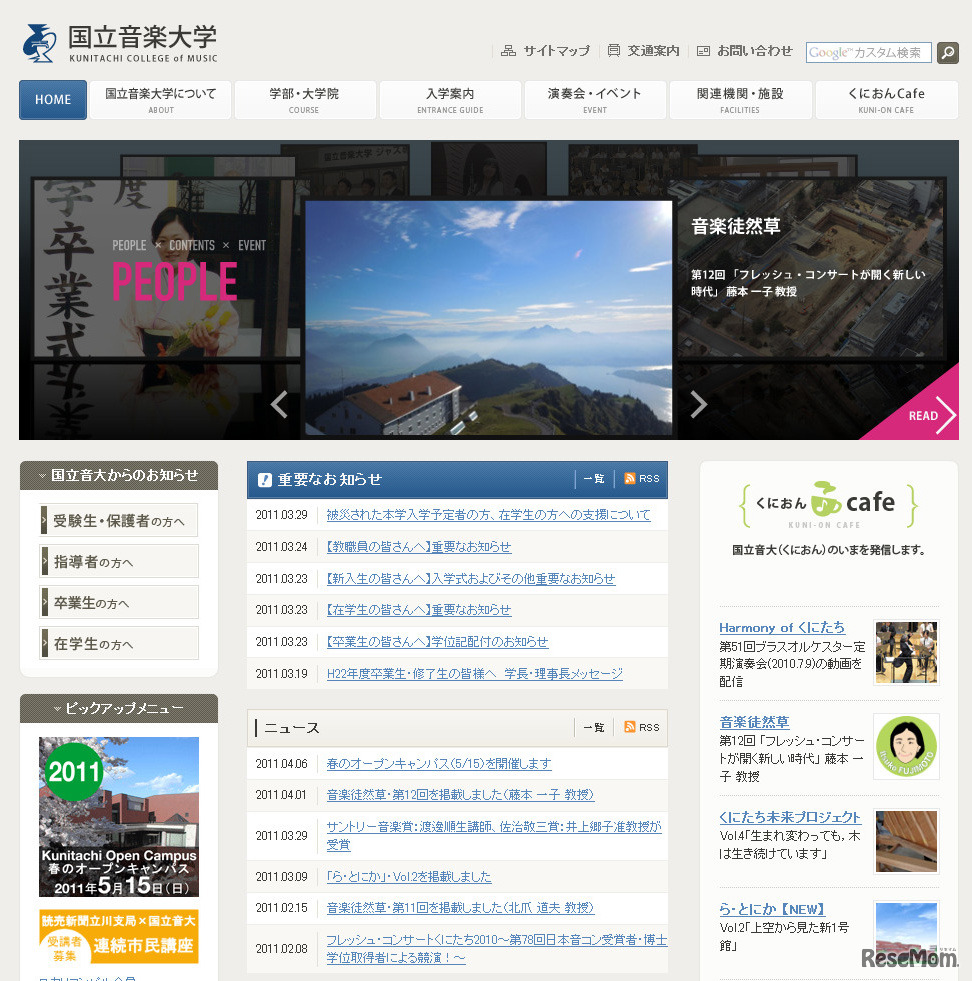Open the 演奏会・イベント EVENT menu

[x=595, y=99]
